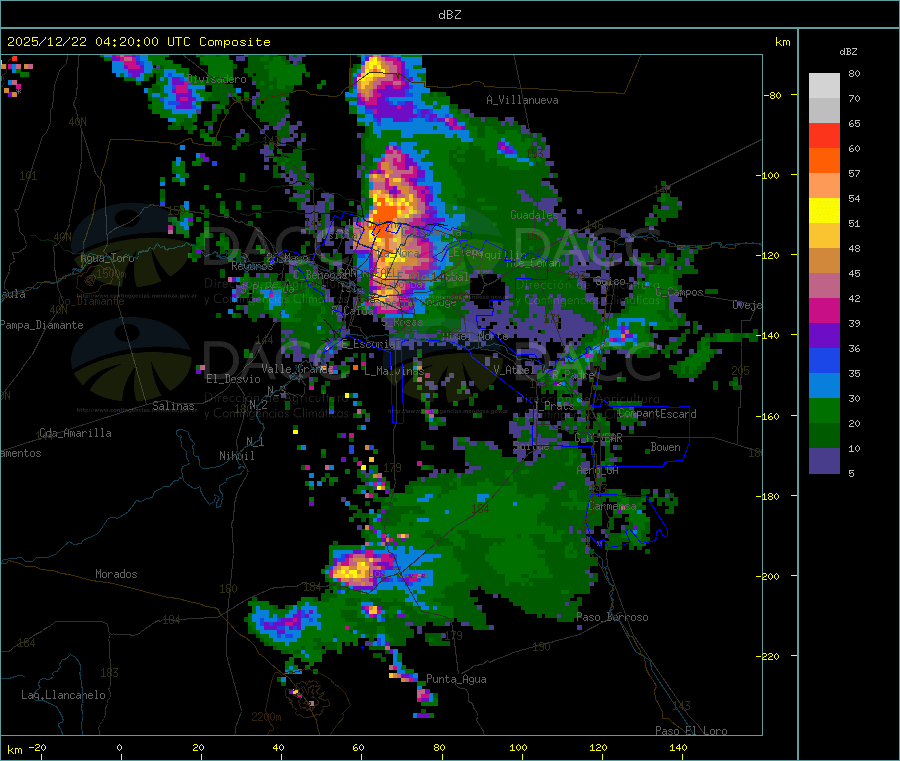The width and height of the screenshot is (900, 761).
Task: Click the G_Campos map label
Action: pyautogui.click(x=679, y=292)
